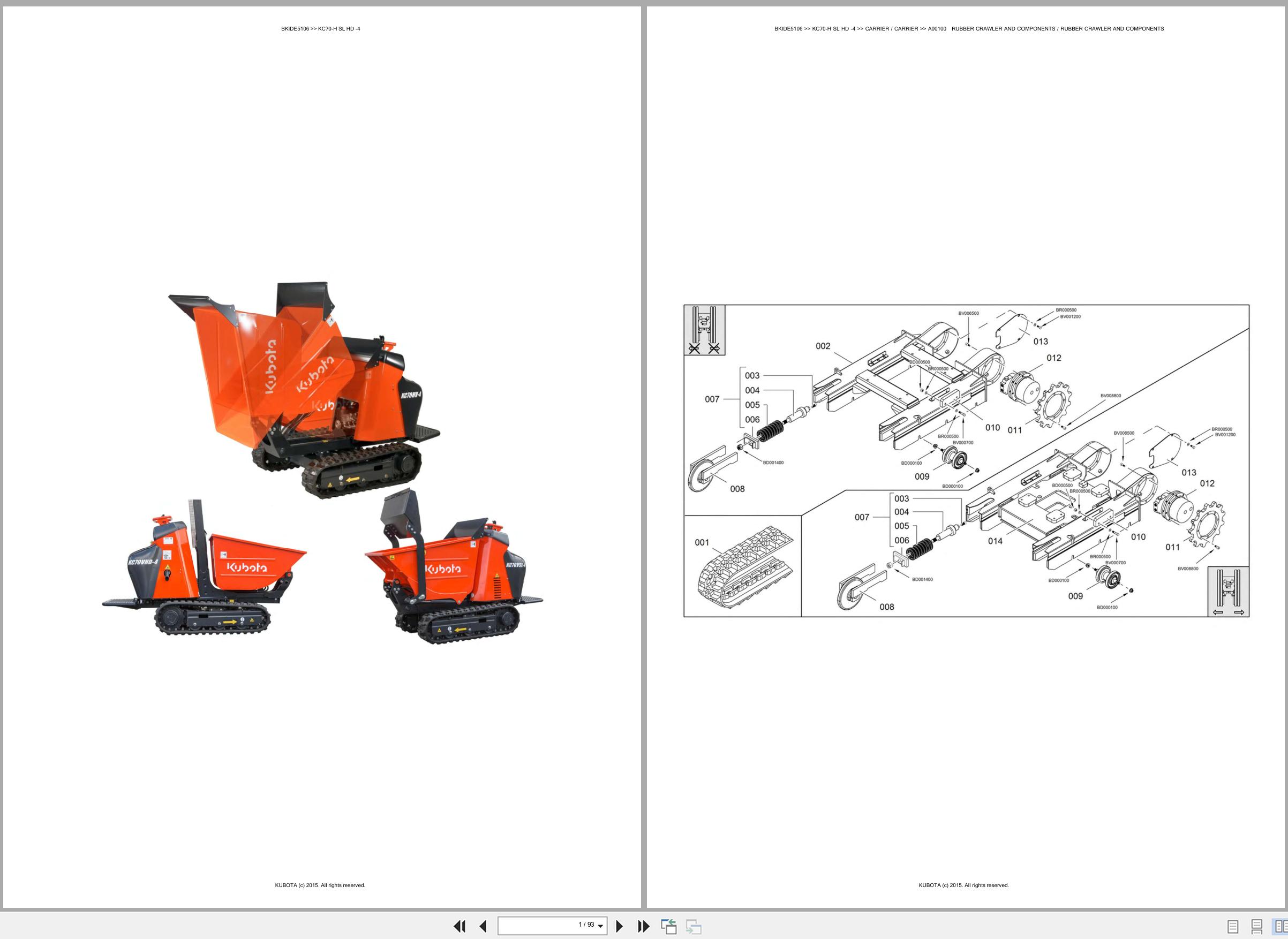Open the page number dropdown arrow
The image size is (1288, 939).
(600, 927)
